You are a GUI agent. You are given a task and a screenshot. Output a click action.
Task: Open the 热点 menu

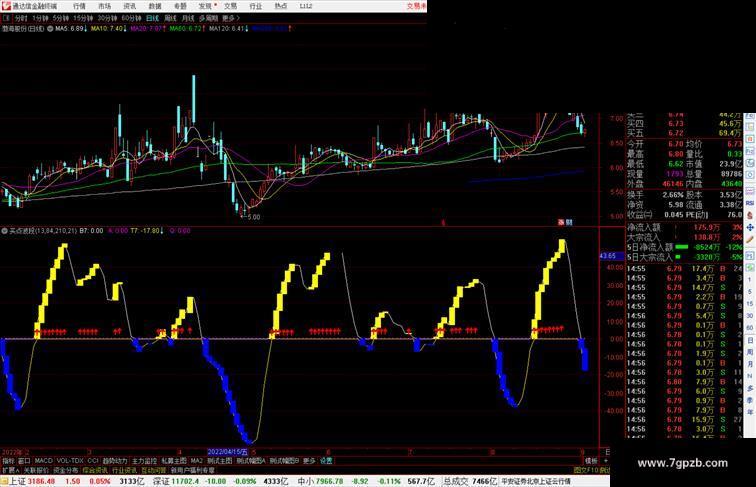pyautogui.click(x=281, y=6)
